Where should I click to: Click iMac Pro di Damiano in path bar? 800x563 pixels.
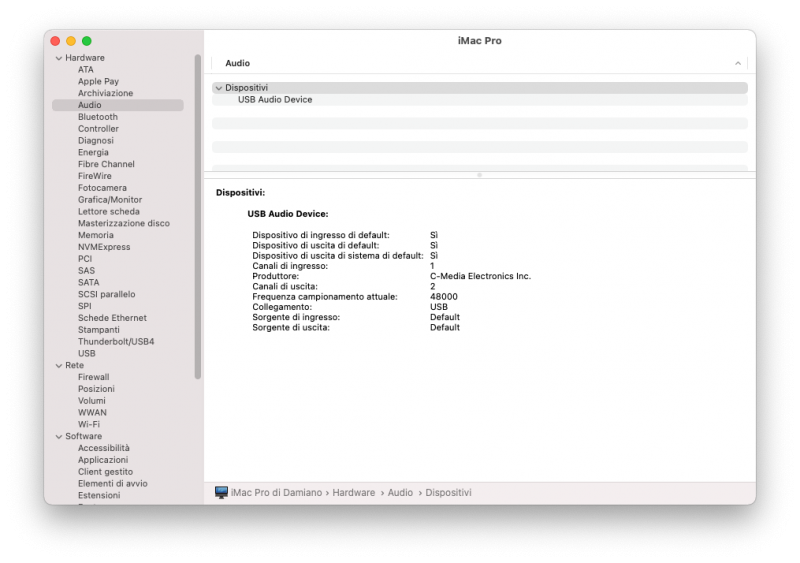[x=276, y=493]
